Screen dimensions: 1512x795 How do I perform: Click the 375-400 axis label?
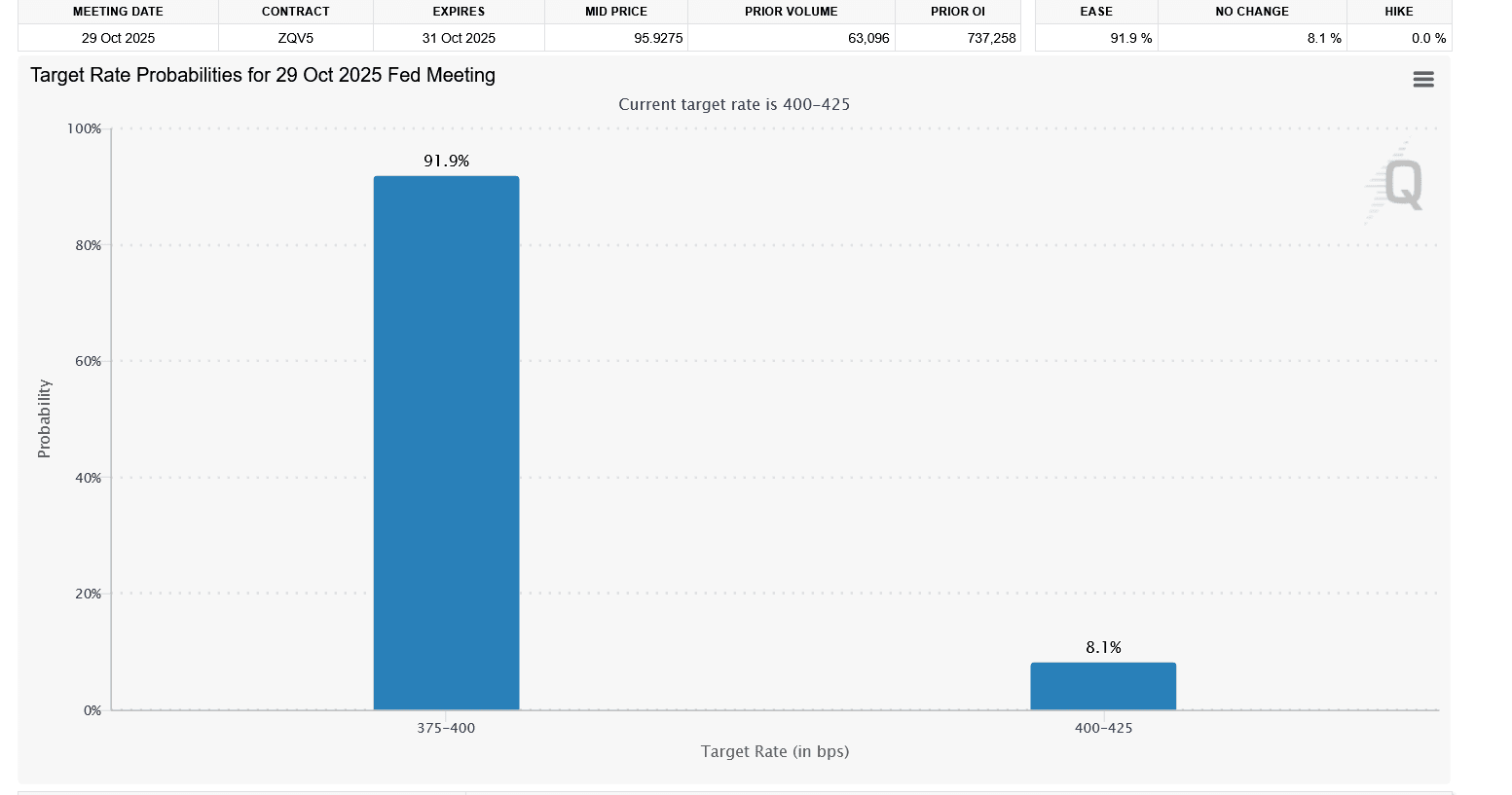(x=446, y=727)
